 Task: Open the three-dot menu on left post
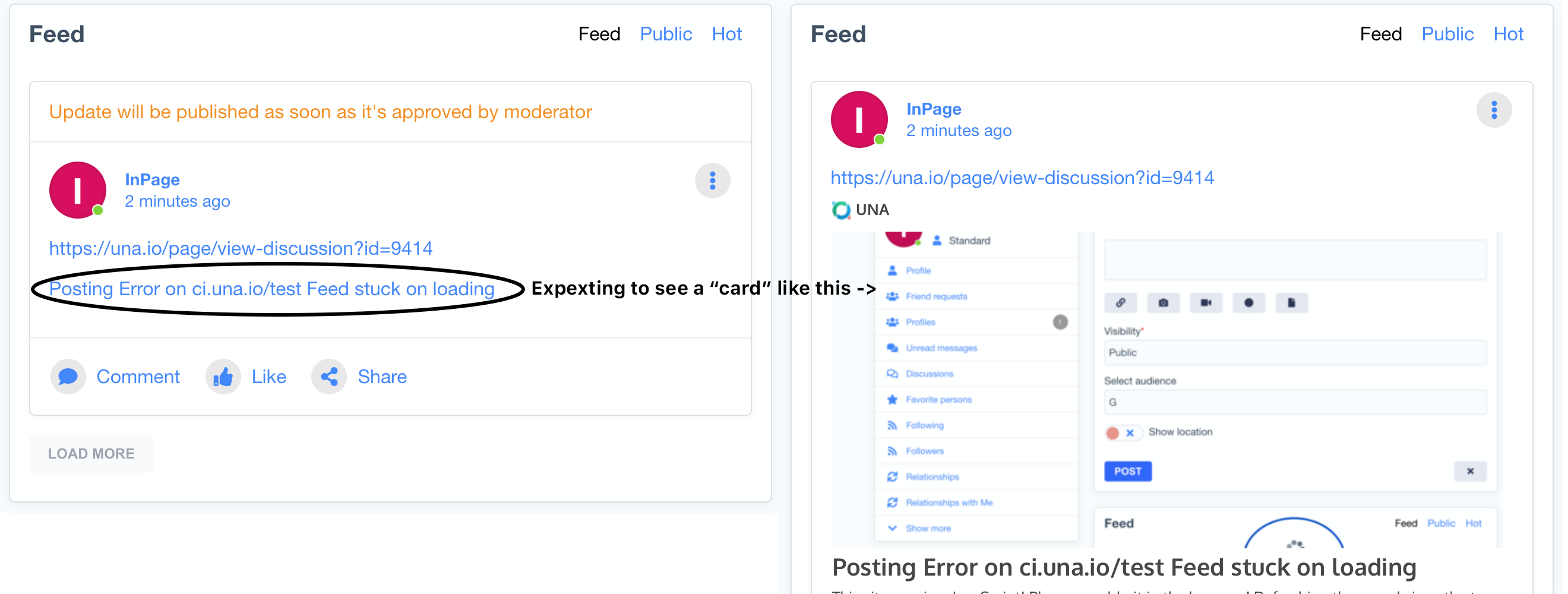[x=712, y=181]
